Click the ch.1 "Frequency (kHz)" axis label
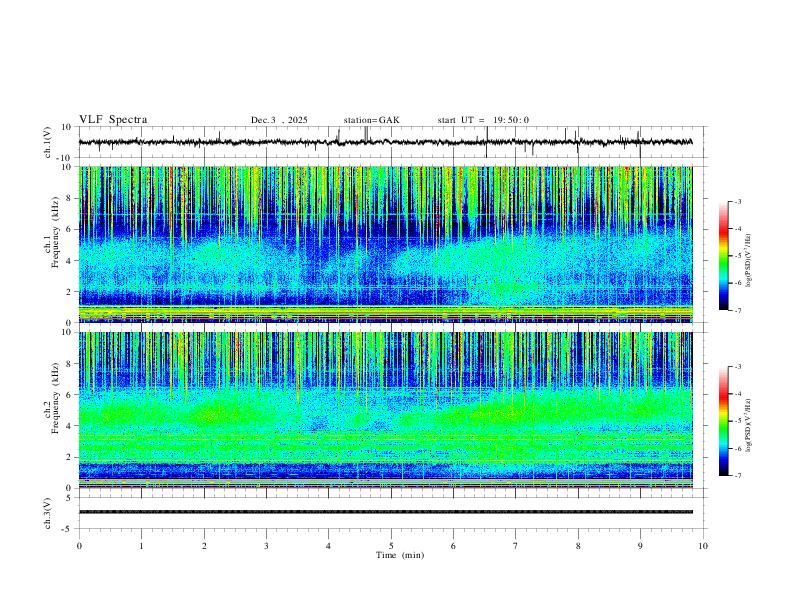Screen dimensions: 792x612 point(56,233)
